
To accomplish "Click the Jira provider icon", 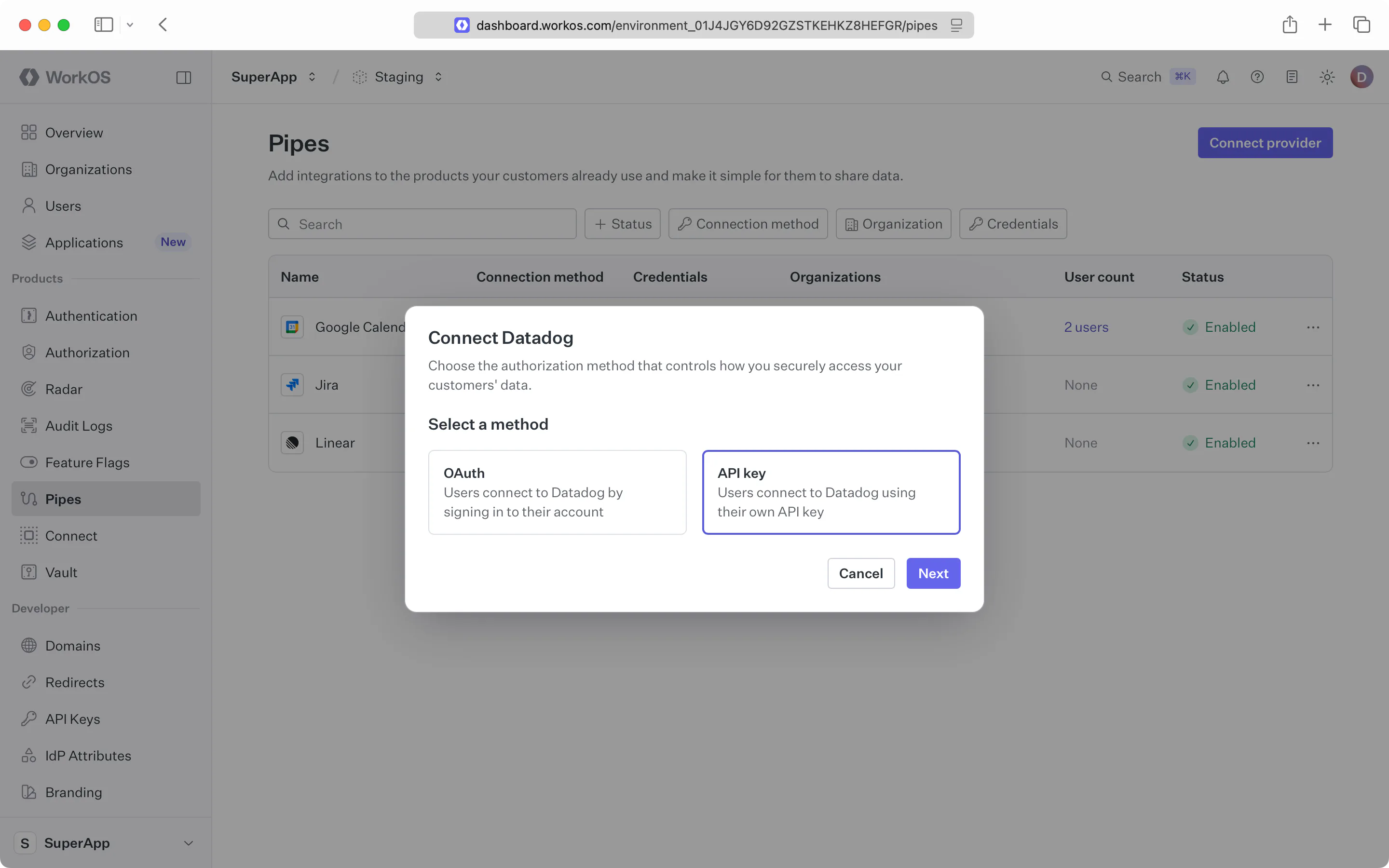I will [x=292, y=385].
